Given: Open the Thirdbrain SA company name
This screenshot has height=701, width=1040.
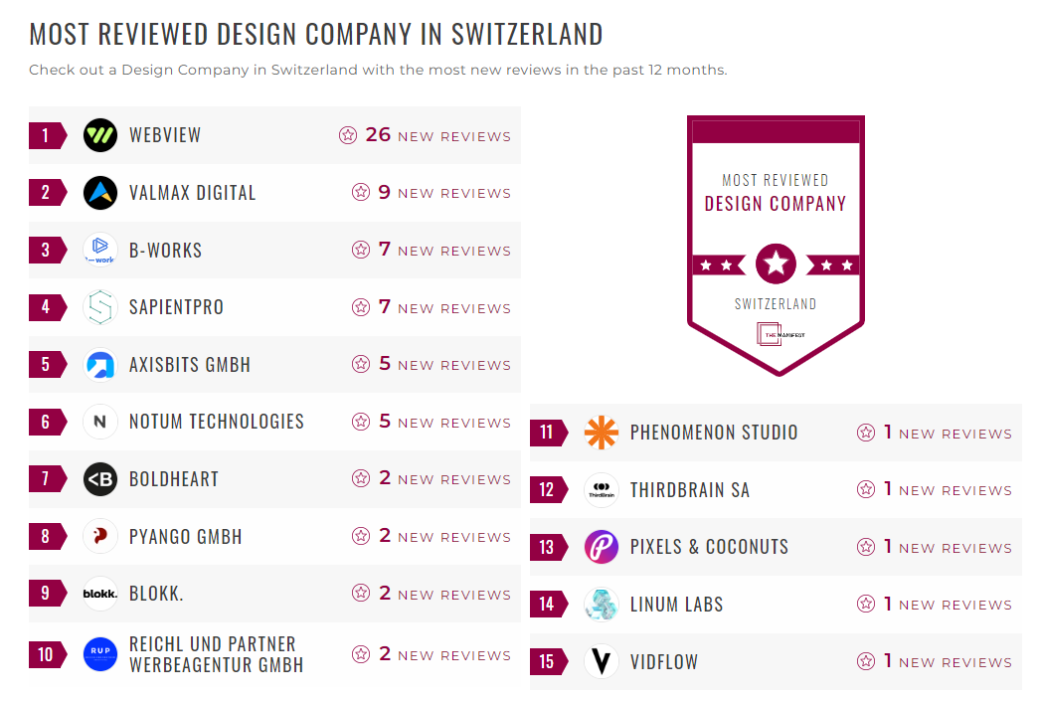Looking at the screenshot, I should [x=689, y=490].
